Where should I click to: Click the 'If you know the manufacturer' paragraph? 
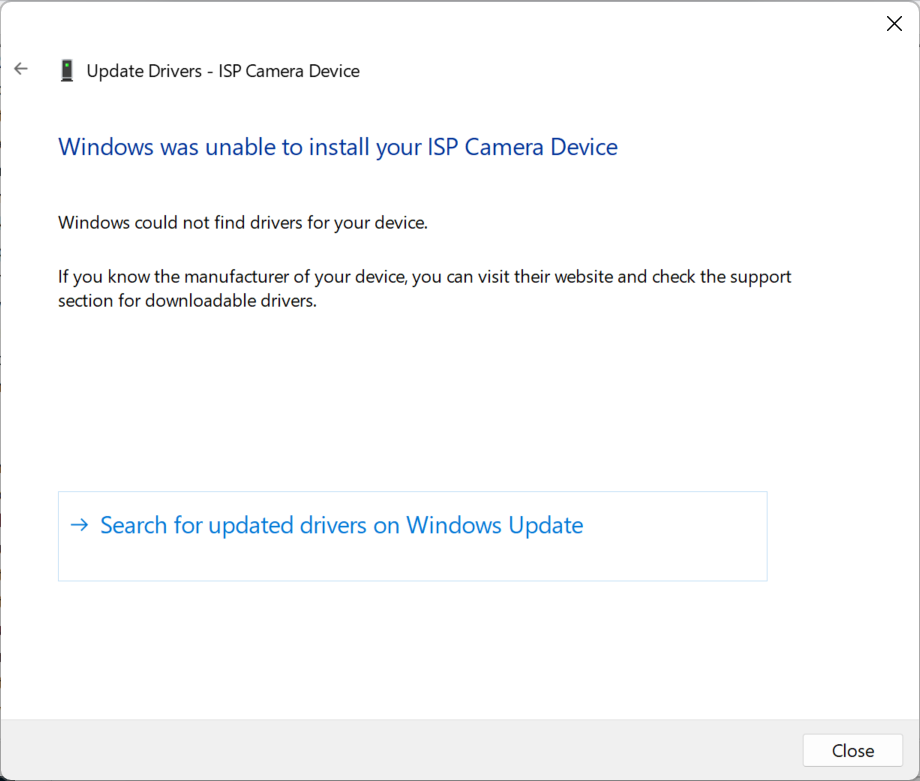click(x=424, y=276)
